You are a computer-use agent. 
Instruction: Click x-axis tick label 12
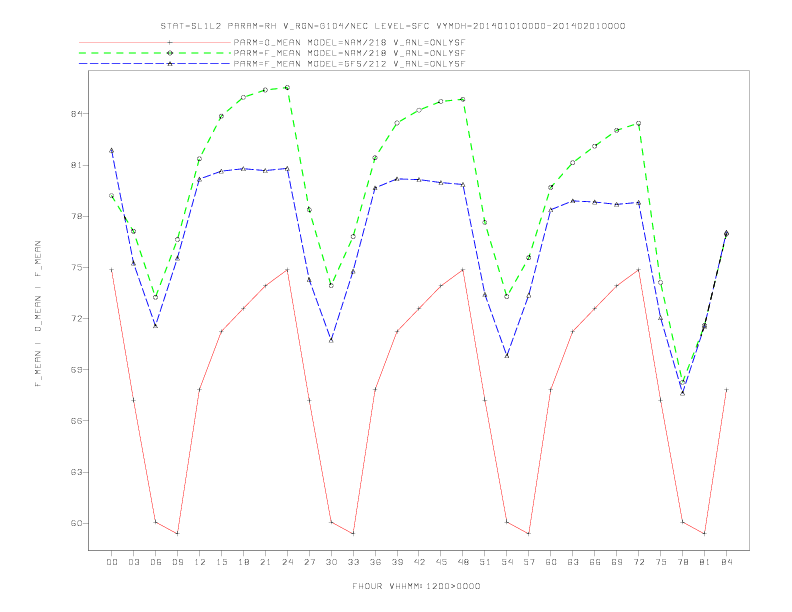pos(200,562)
